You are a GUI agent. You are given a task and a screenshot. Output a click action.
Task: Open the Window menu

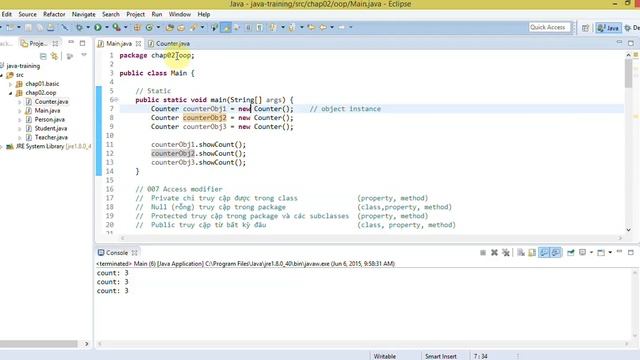[180, 14]
